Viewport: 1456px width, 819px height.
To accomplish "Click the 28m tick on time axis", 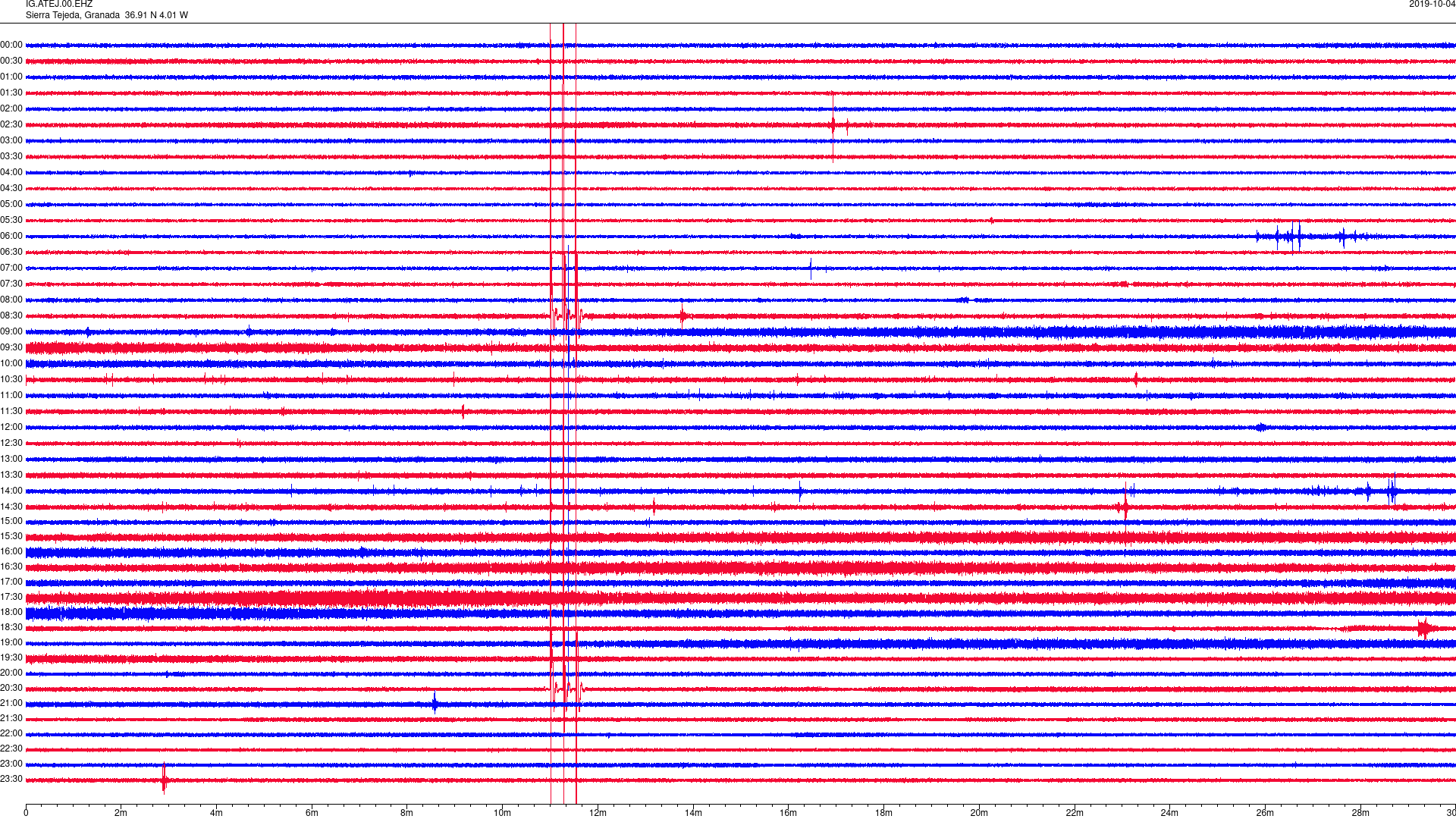I will coord(1360,813).
